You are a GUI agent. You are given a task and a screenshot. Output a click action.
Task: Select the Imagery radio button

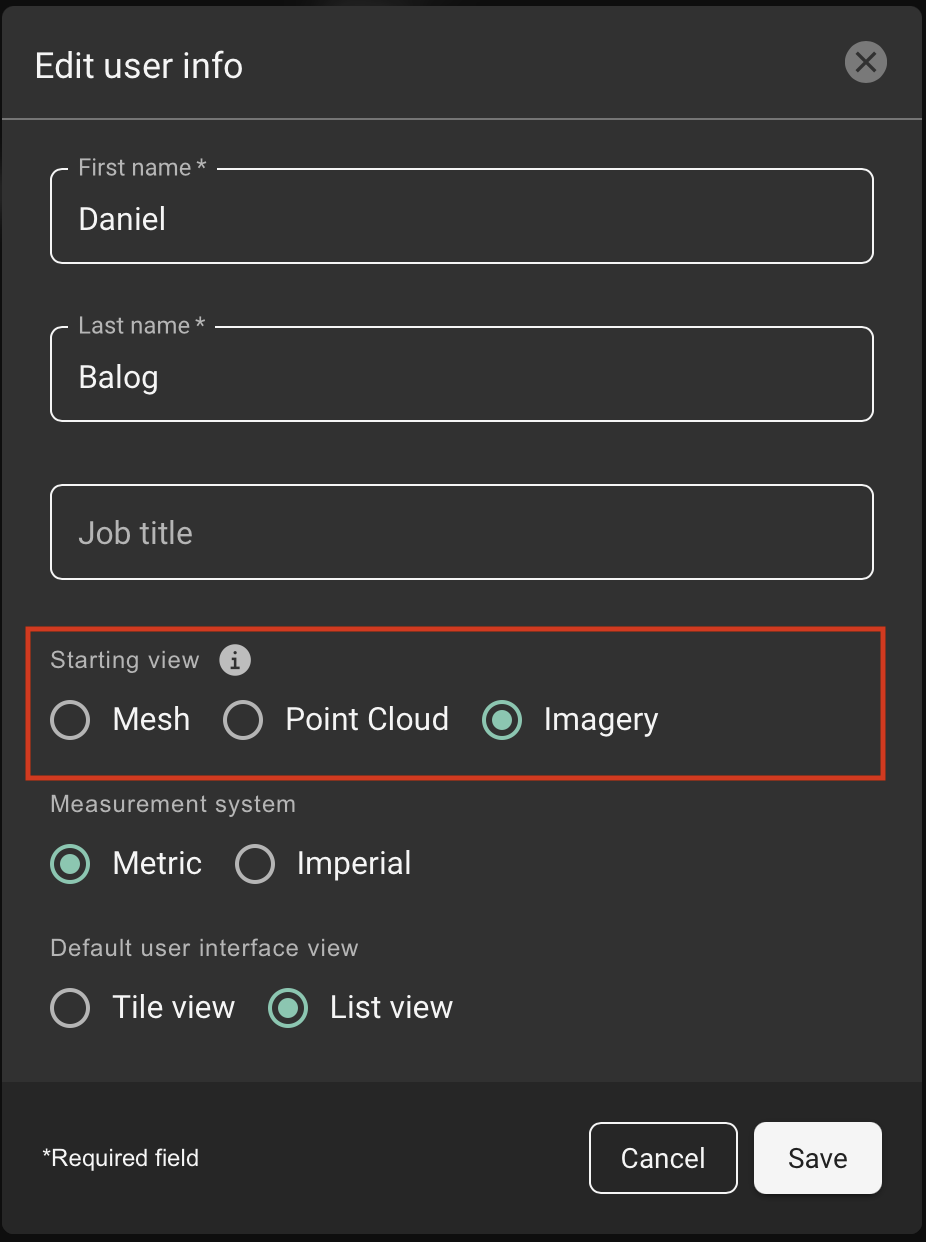click(x=502, y=720)
